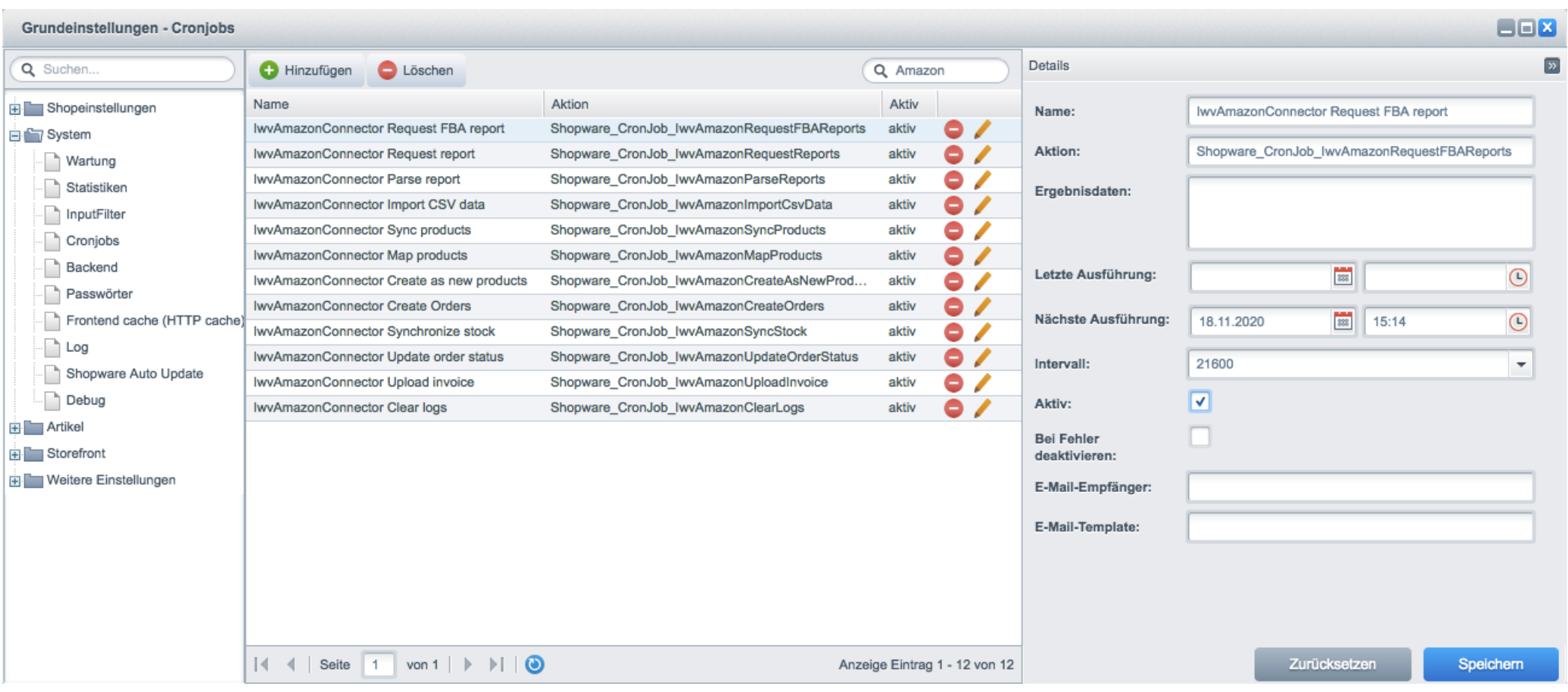The width and height of the screenshot is (1568, 692).
Task: Open clock time picker for Letzte Ausführung
Action: pos(1518,278)
